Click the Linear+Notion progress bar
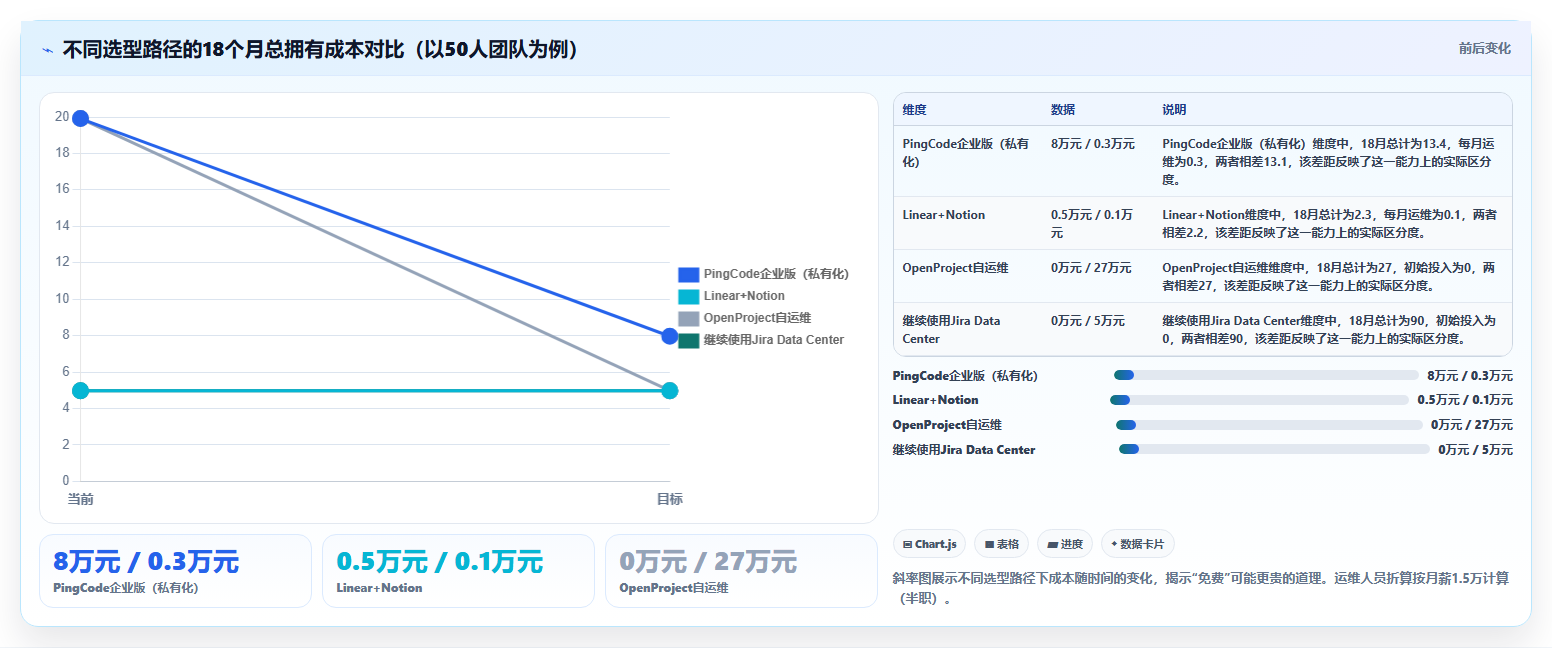The height and width of the screenshot is (648, 1552). pos(1259,400)
